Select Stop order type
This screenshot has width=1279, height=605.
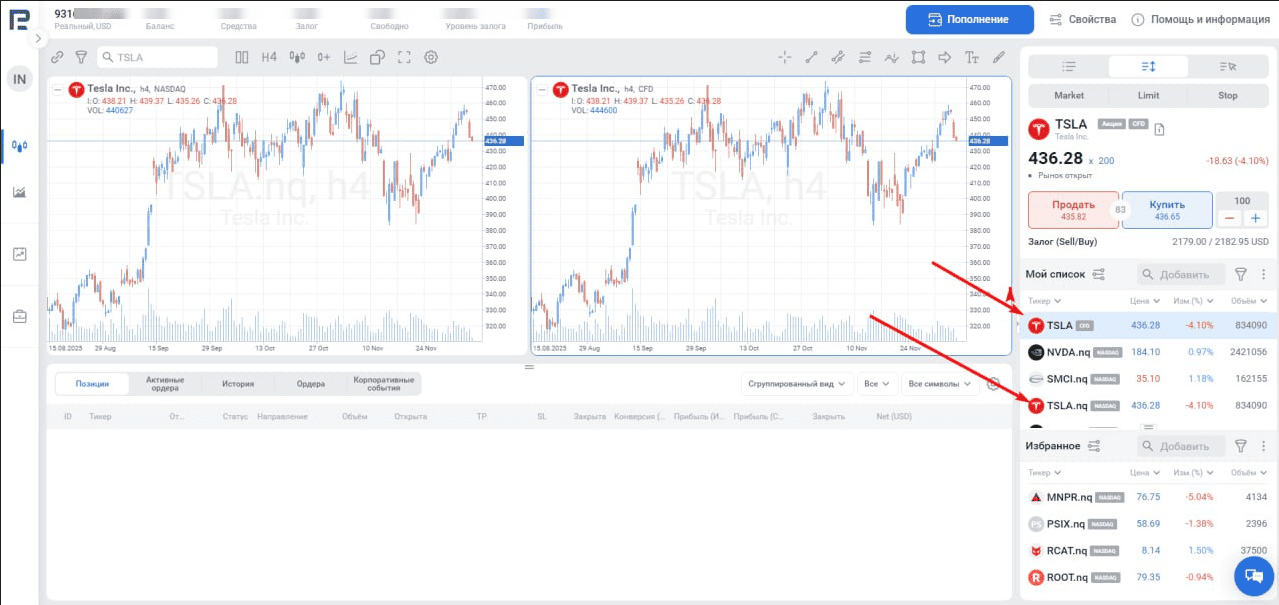click(1228, 96)
